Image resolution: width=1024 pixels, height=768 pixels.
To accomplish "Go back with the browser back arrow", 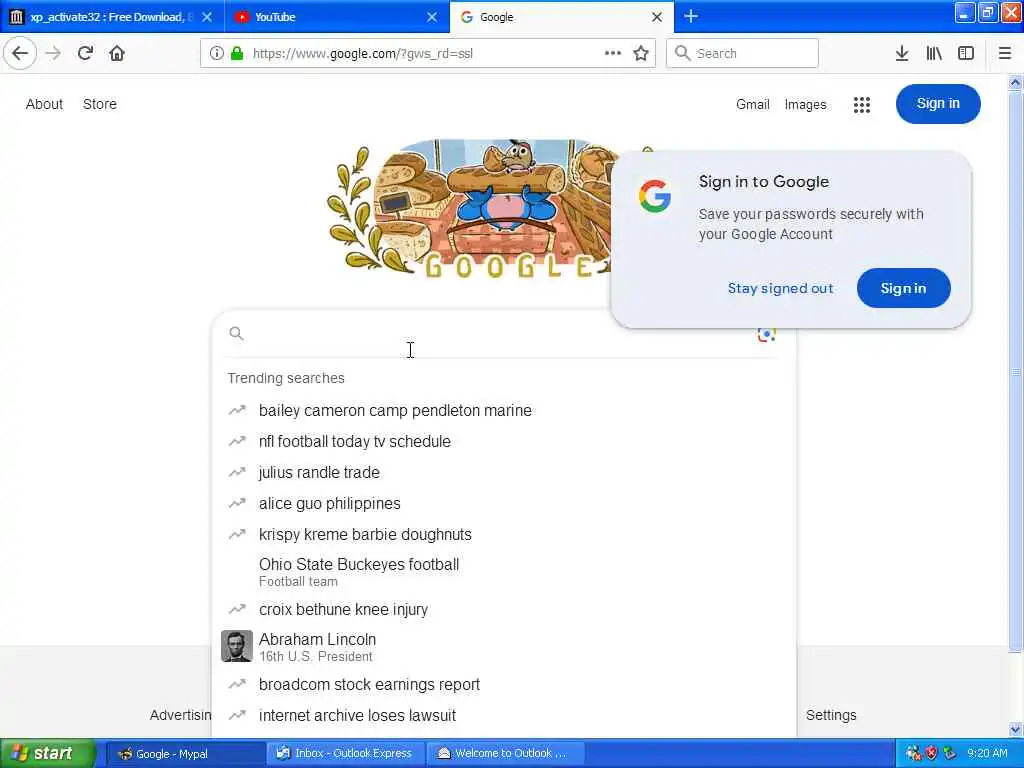I will click(20, 53).
